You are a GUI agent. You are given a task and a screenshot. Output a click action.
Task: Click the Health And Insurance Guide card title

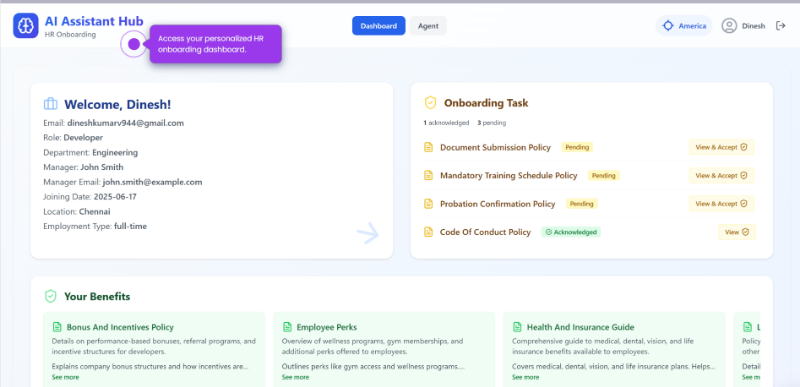coord(581,327)
